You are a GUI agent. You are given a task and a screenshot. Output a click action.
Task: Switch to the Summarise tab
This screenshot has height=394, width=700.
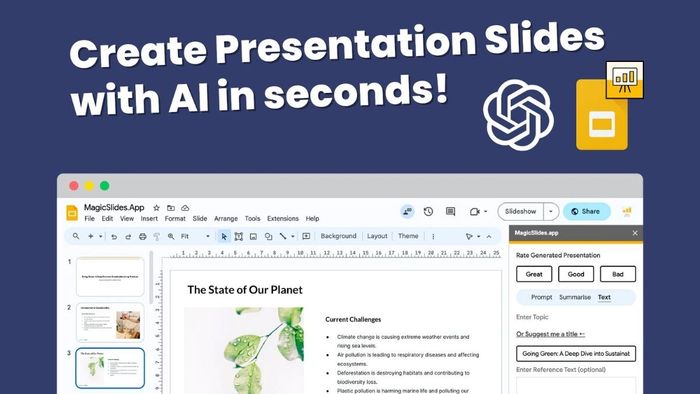[x=575, y=297]
